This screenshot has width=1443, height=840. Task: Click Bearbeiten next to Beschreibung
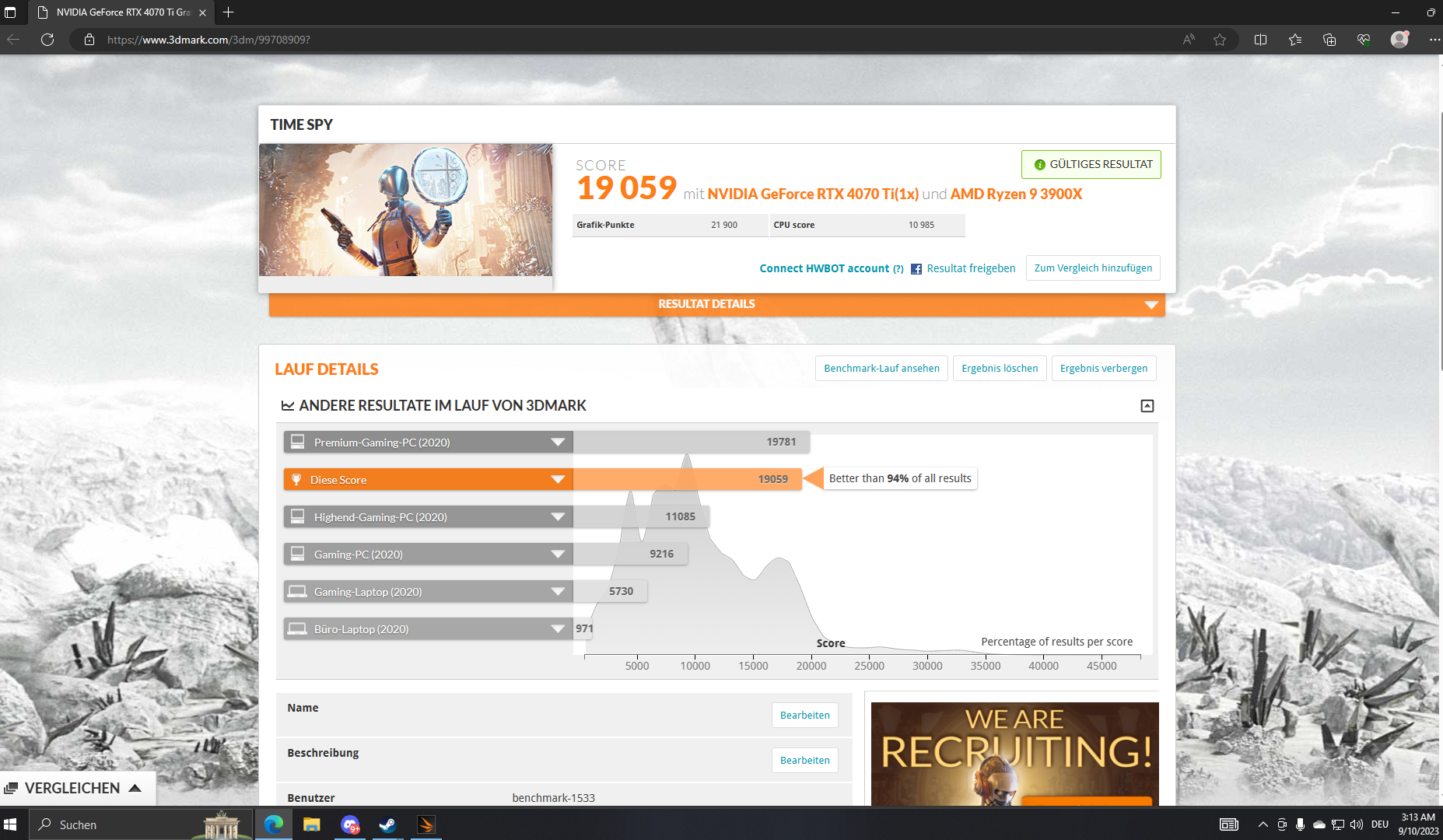click(x=804, y=761)
